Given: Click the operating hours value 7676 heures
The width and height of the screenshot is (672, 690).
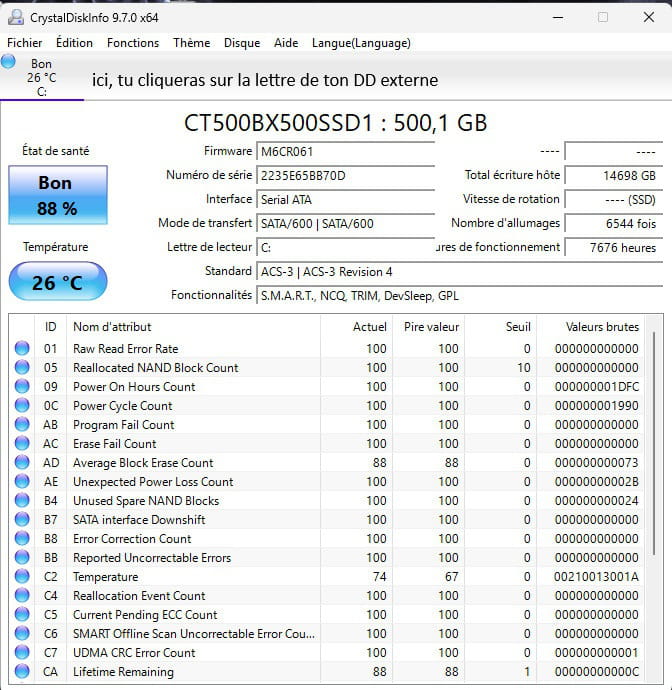Looking at the screenshot, I should tap(613, 247).
